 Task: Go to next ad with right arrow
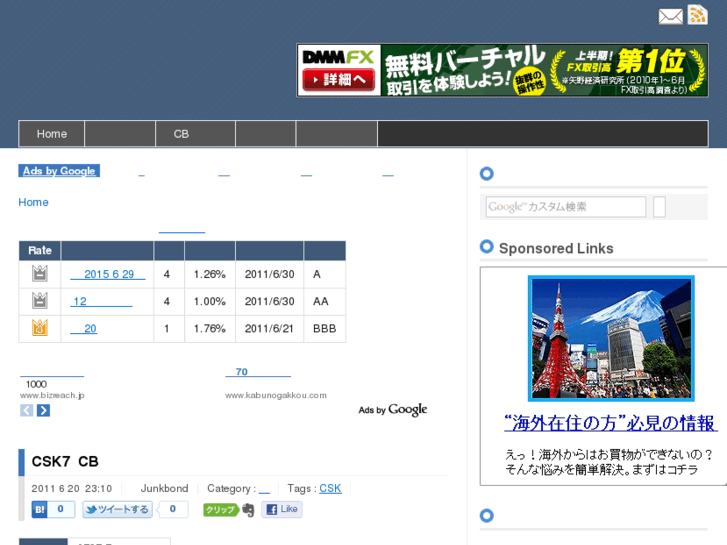tap(43, 410)
